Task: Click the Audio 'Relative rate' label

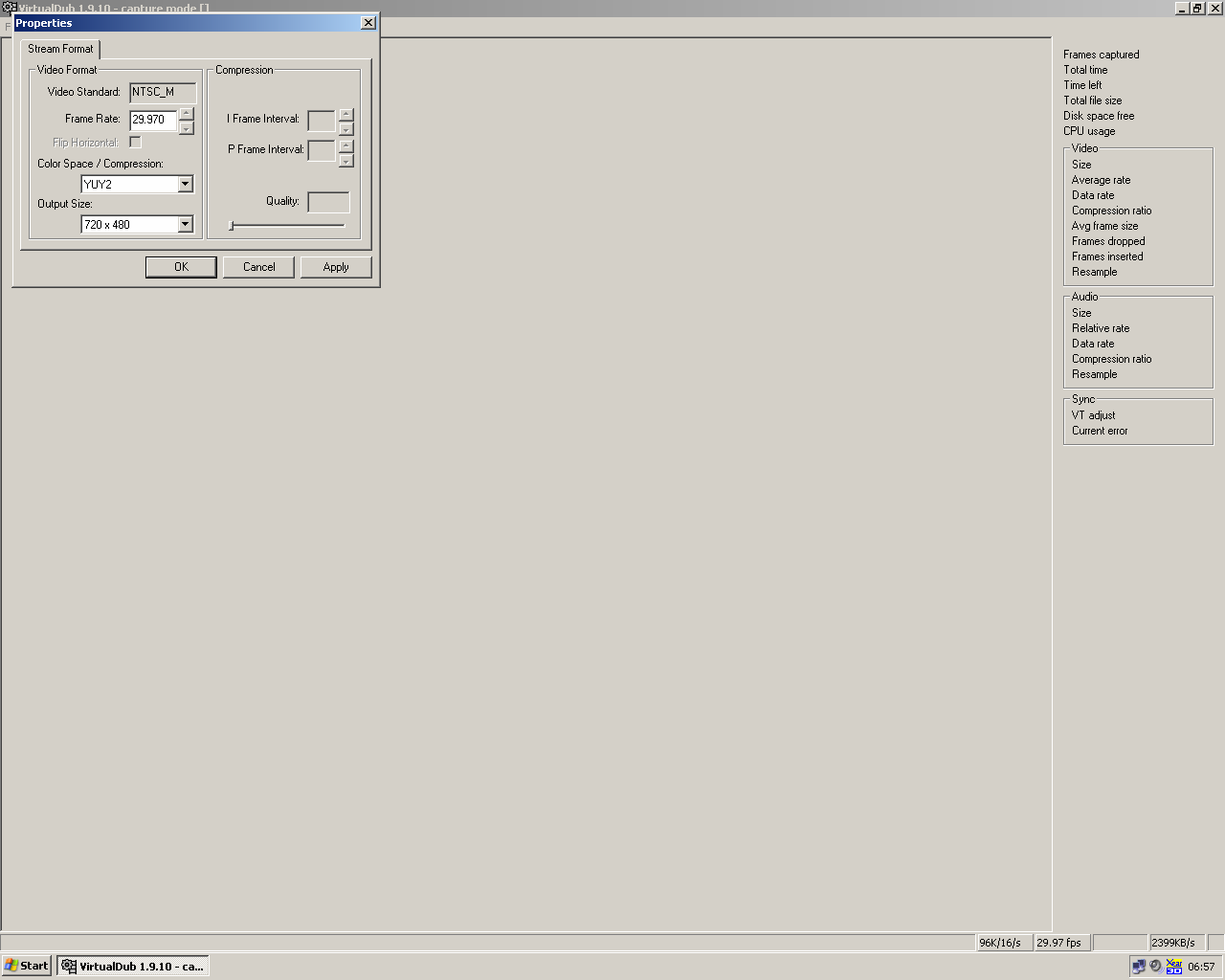Action: [1101, 328]
